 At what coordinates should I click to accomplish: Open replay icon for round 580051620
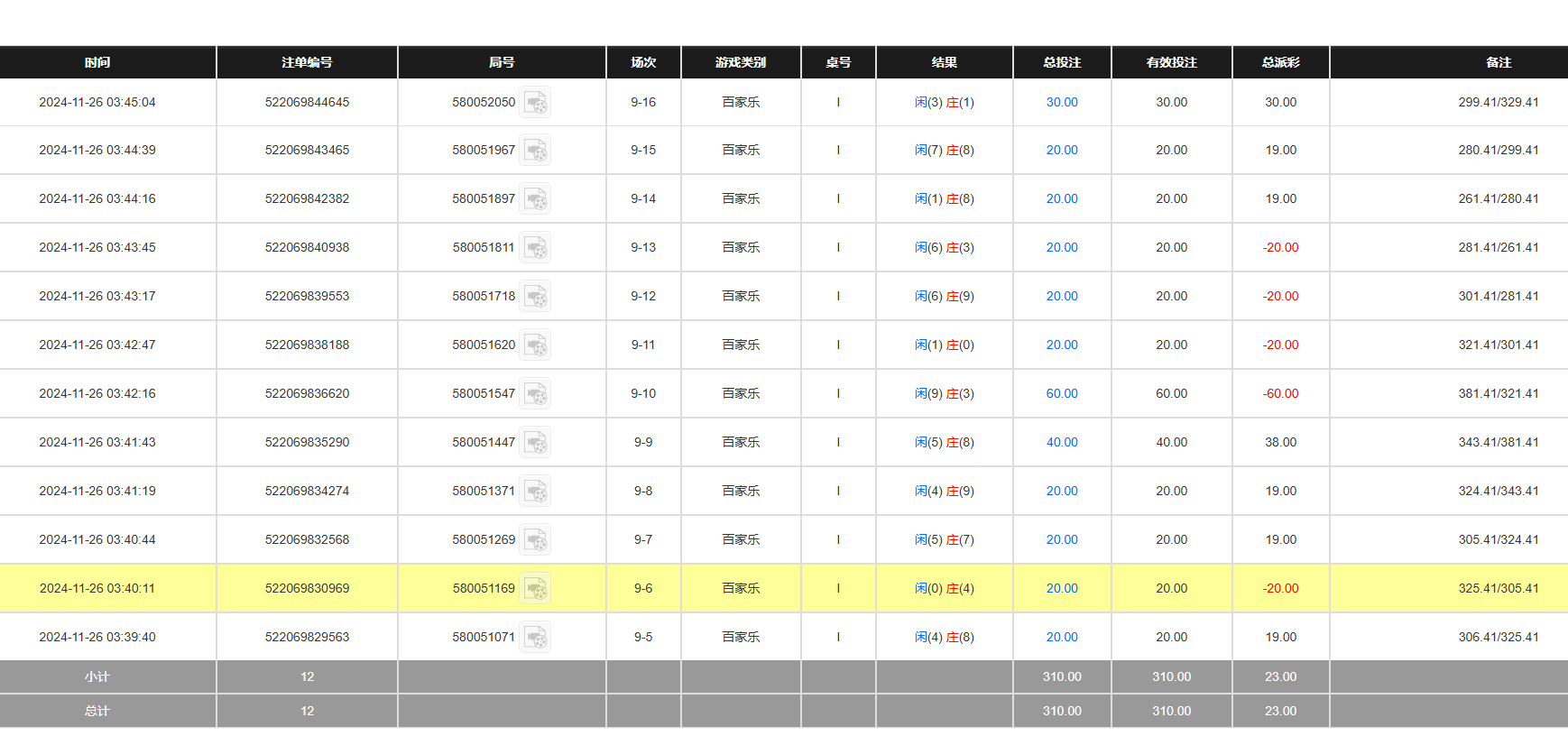point(535,345)
